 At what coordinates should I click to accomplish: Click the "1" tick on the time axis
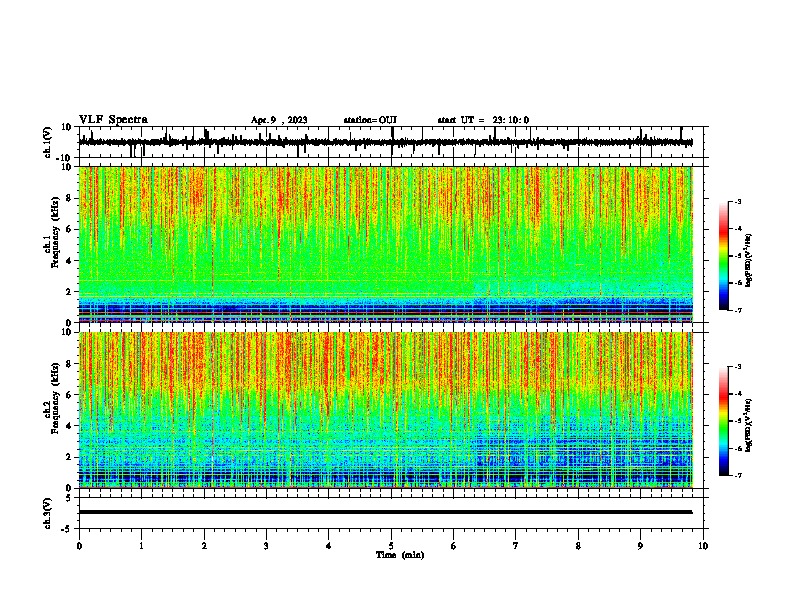141,546
